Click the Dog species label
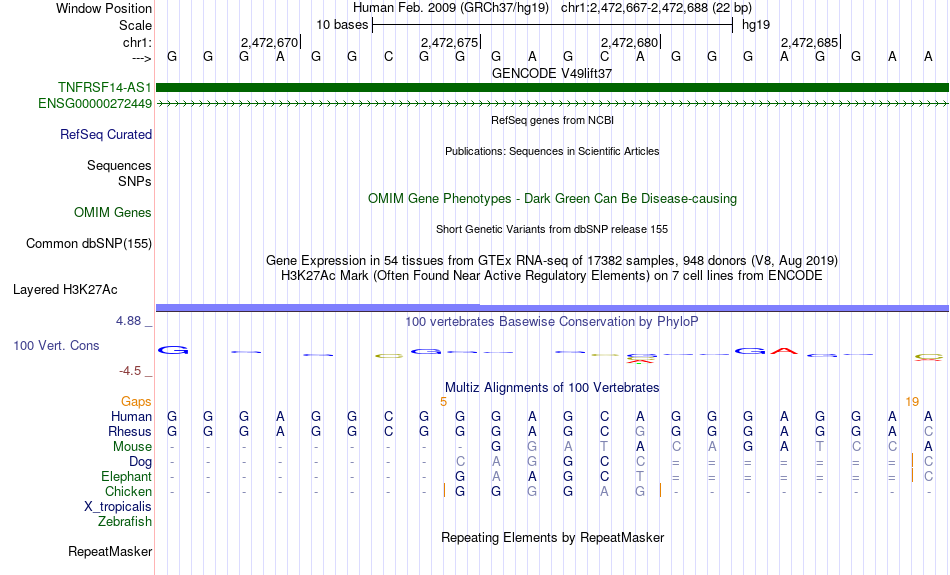950x575 pixels. (141, 462)
